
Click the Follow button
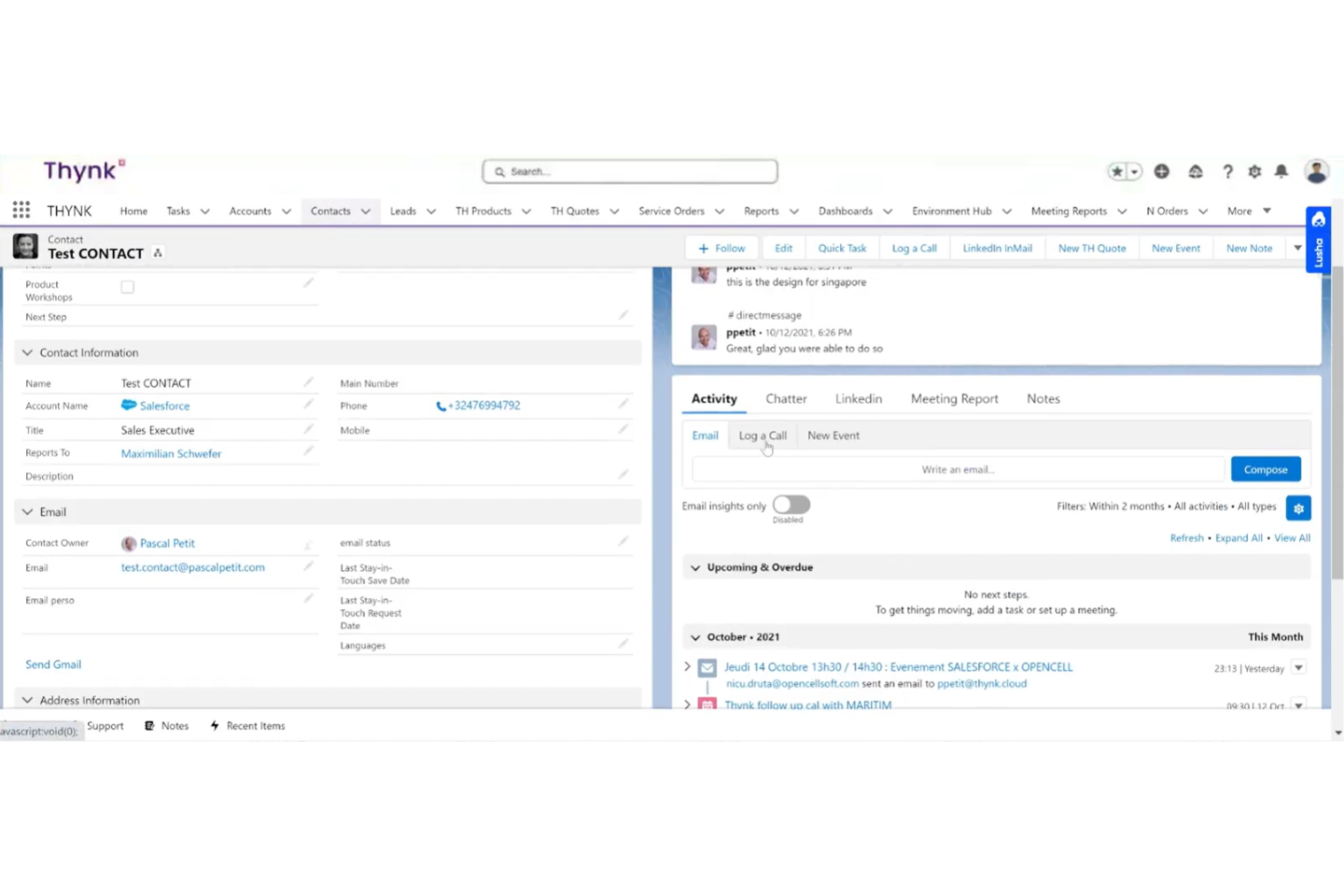(x=722, y=248)
